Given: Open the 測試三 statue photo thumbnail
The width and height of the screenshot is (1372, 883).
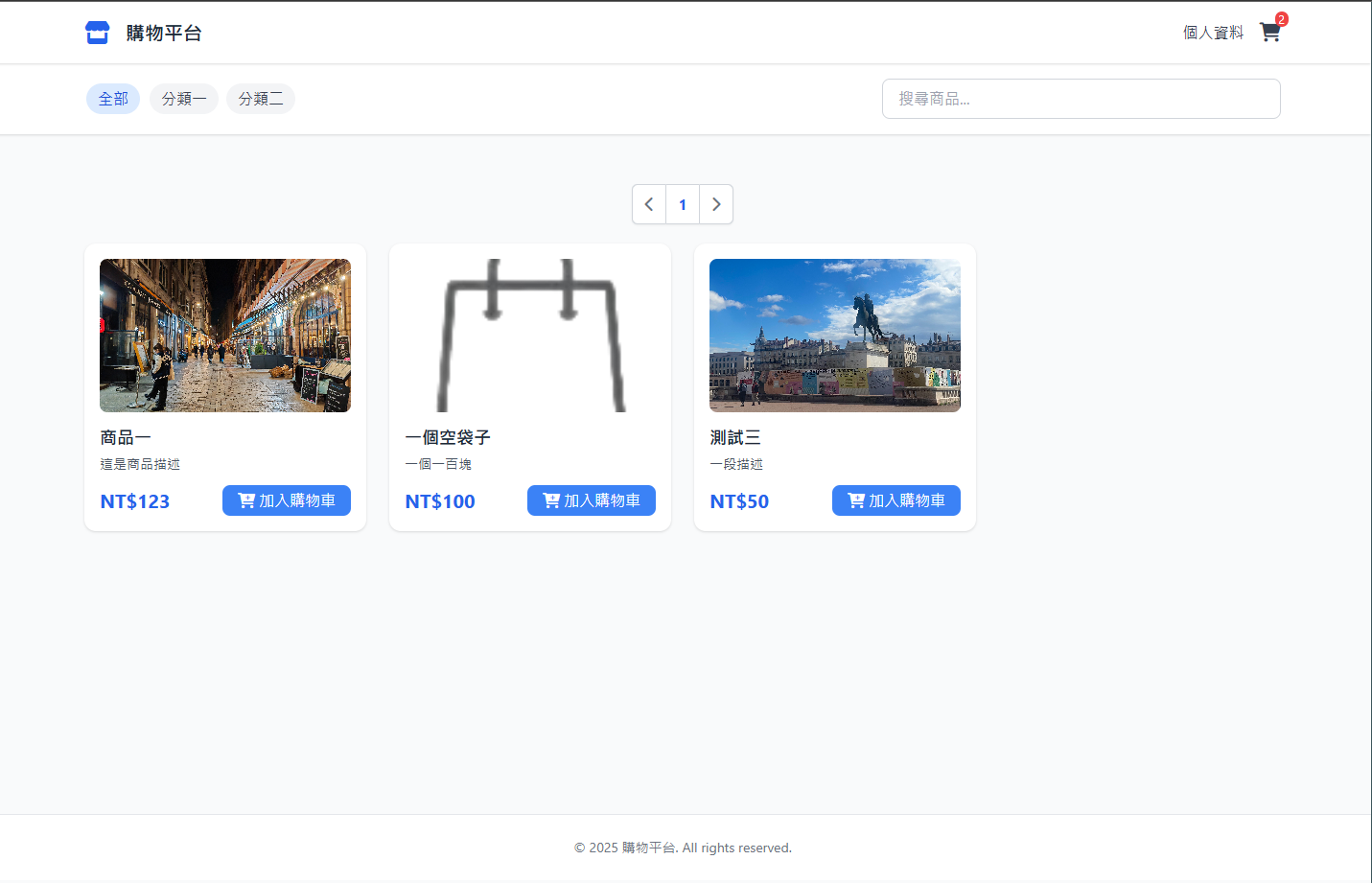Looking at the screenshot, I should (835, 336).
